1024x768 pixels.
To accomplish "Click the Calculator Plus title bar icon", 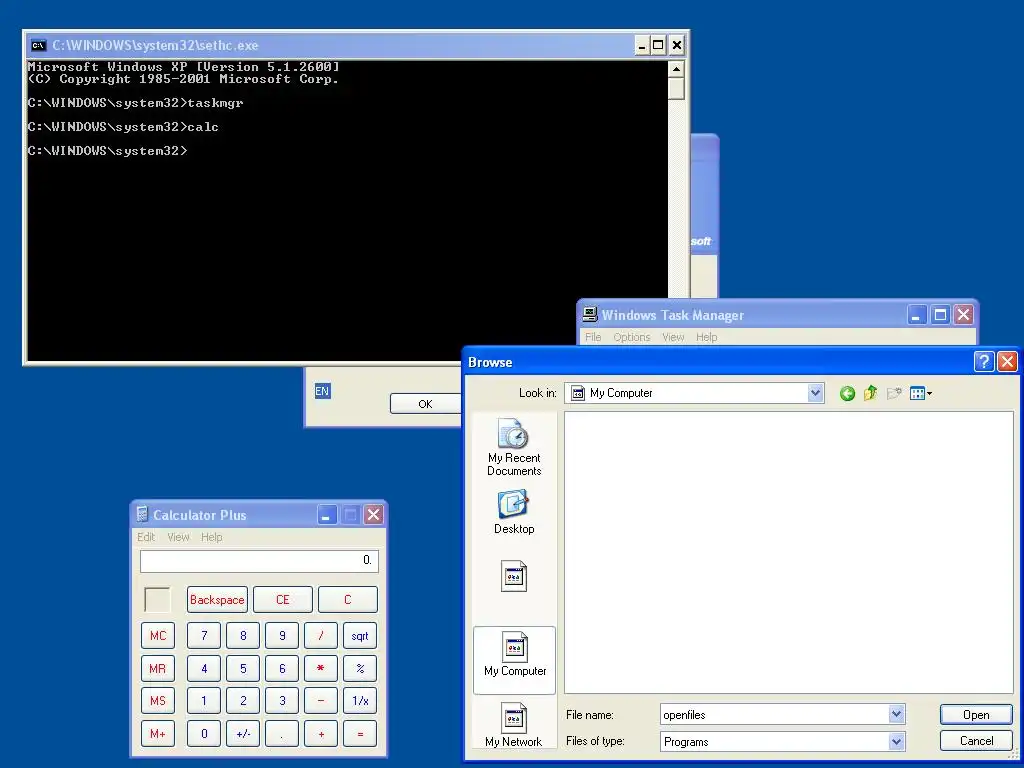I will pos(142,514).
